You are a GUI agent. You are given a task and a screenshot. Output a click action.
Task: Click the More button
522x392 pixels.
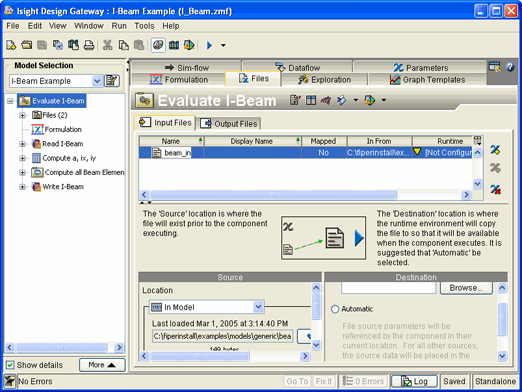click(102, 365)
